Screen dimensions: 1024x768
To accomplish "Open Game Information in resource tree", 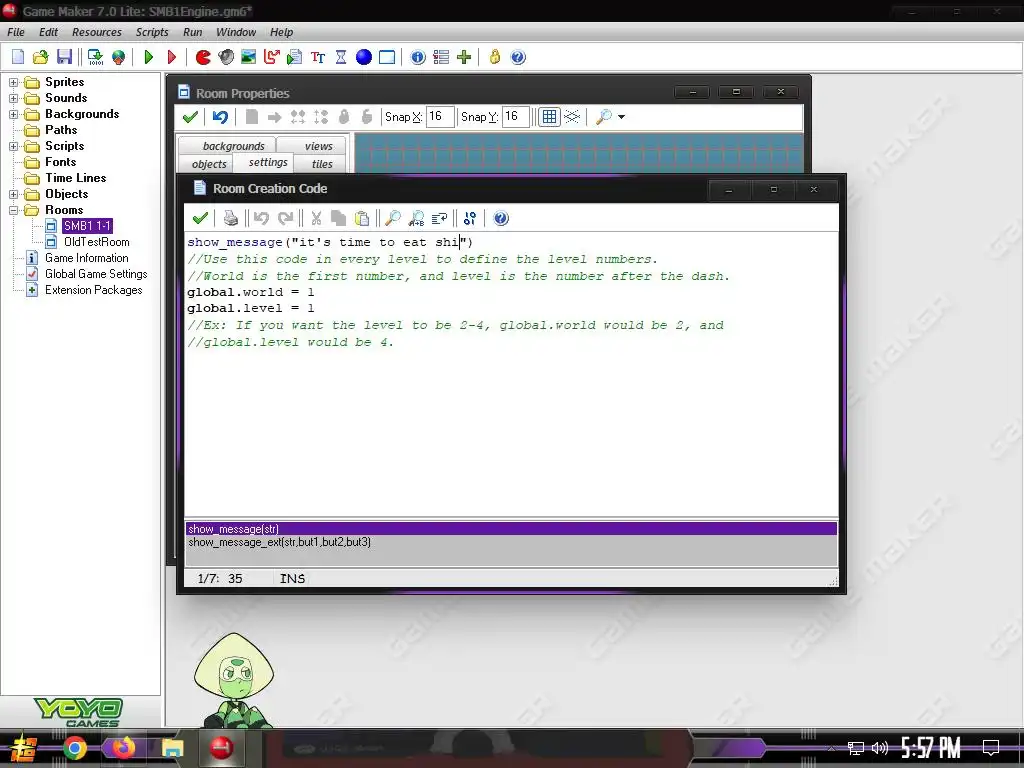I will (x=87, y=258).
